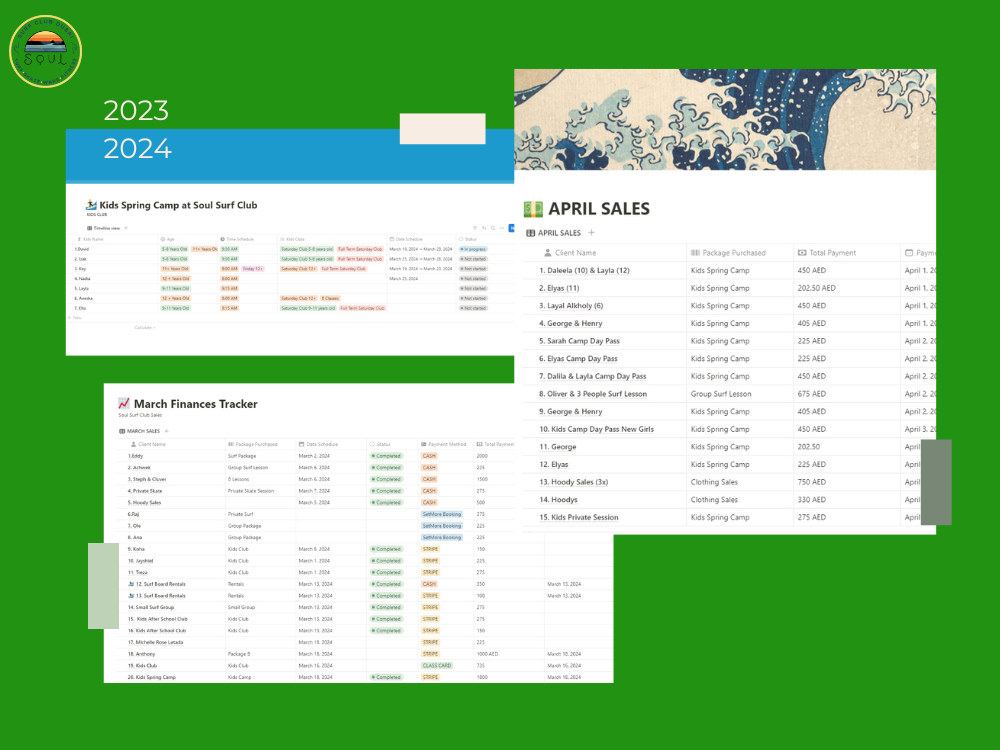1000x750 pixels.
Task: Open the Friday 12+ time tag in Kay's row
Action: coord(253,268)
